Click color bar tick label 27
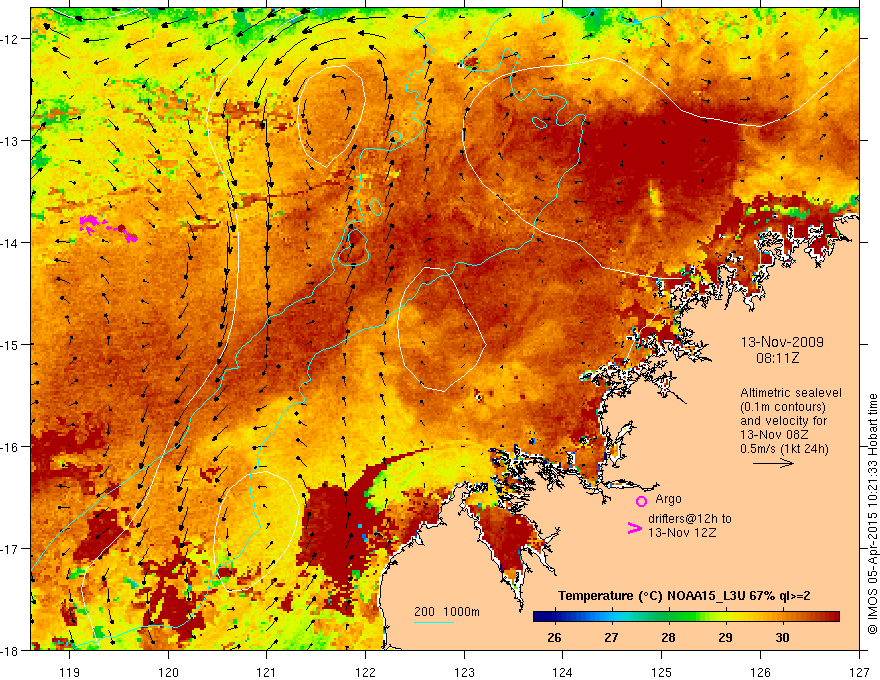880x680 pixels. pyautogui.click(x=611, y=637)
